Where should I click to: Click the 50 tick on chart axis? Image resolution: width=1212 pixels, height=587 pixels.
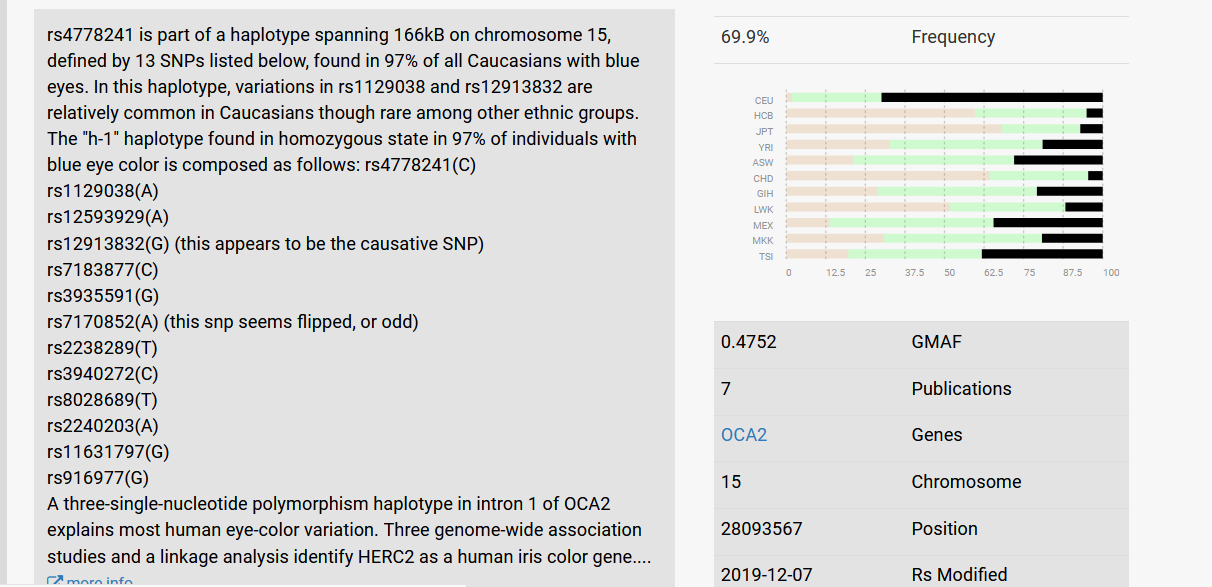949,273
